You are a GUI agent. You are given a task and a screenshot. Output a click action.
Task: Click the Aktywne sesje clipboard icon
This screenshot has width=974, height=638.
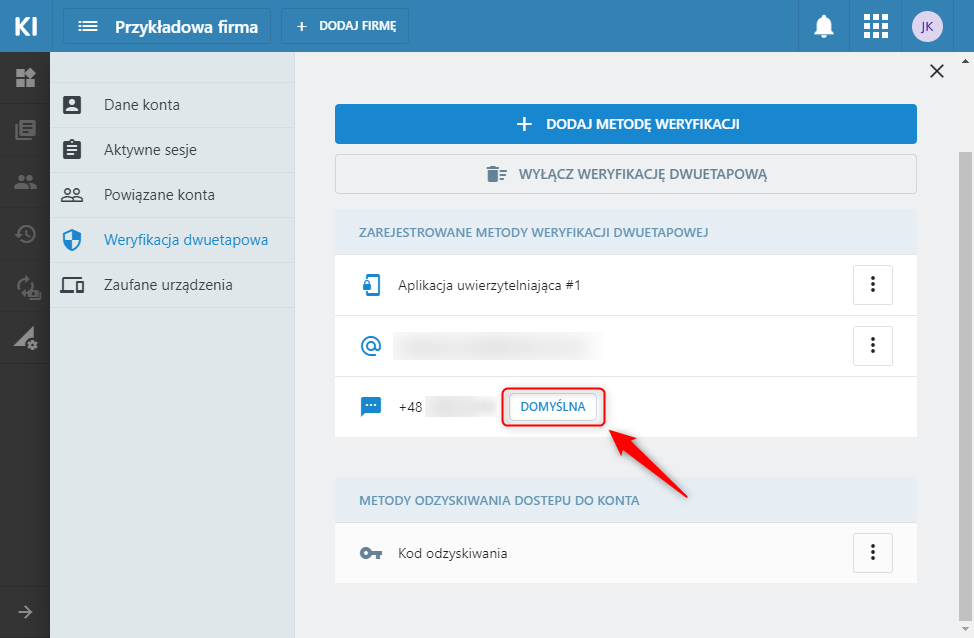pyautogui.click(x=72, y=150)
